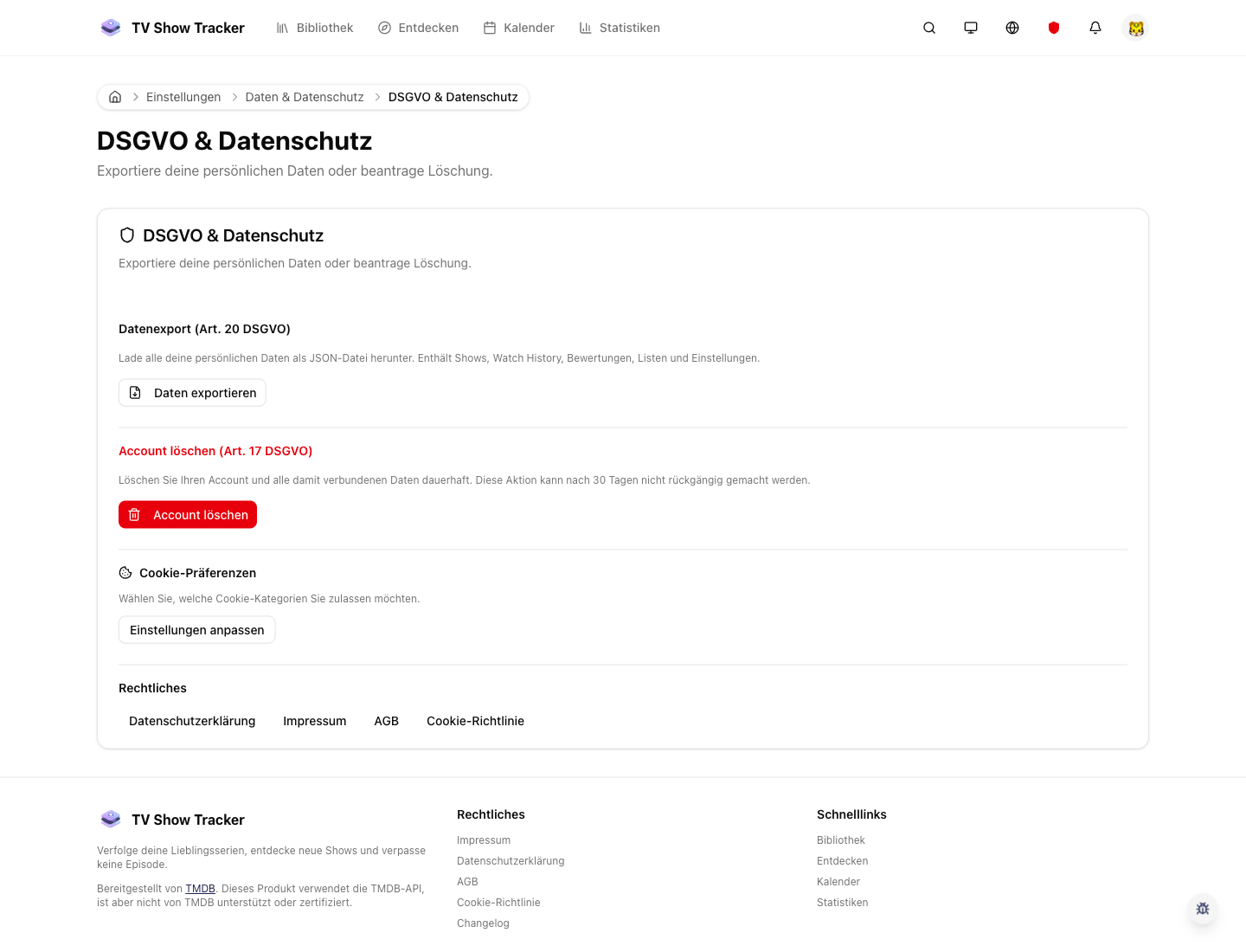Open the notifications bell

1095,28
